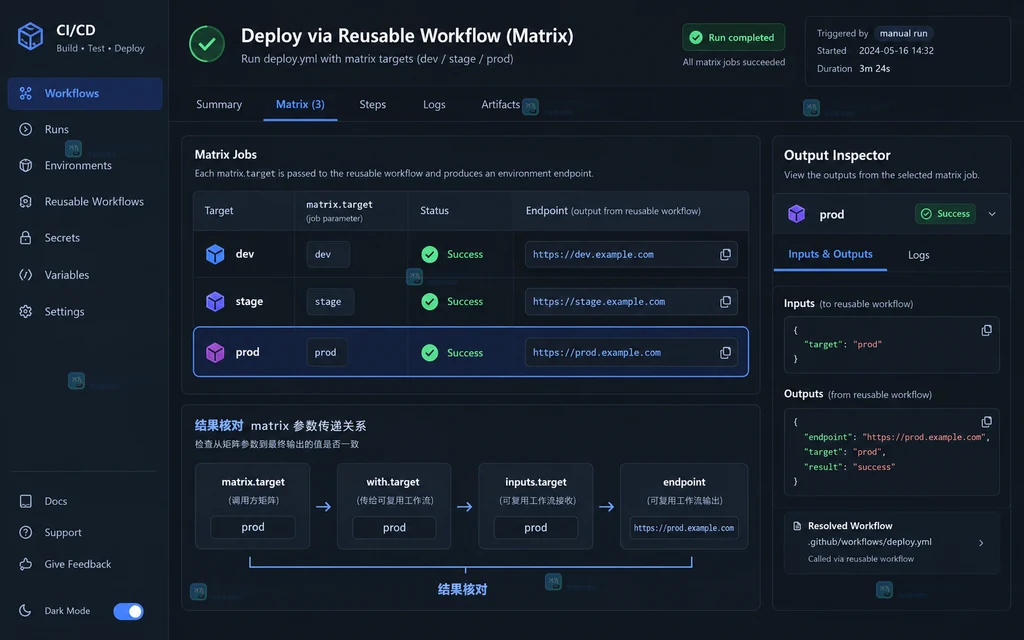Select the Matrix (3) tab
This screenshot has width=1024, height=640.
click(x=300, y=104)
